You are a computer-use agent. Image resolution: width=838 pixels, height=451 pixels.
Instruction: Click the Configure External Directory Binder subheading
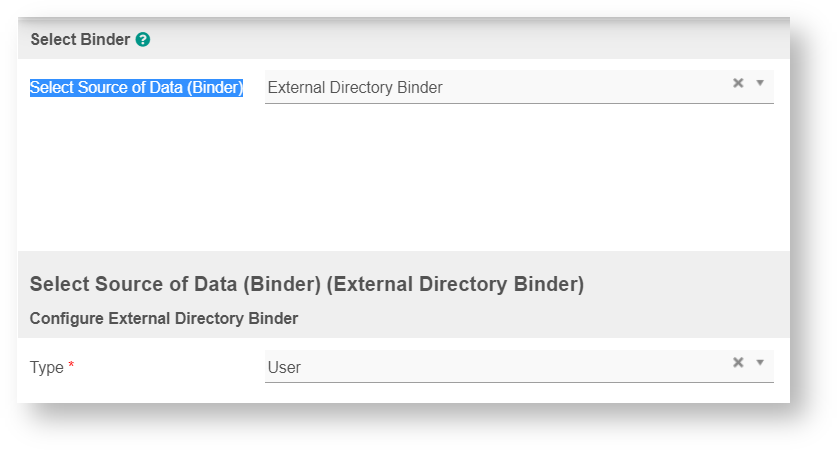click(x=164, y=319)
